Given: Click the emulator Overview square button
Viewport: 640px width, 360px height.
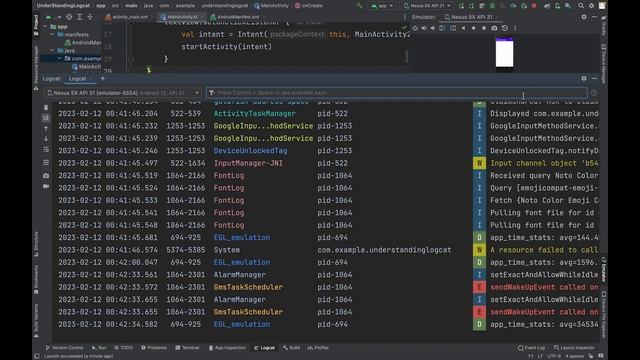Looking at the screenshot, I should 484,28.
